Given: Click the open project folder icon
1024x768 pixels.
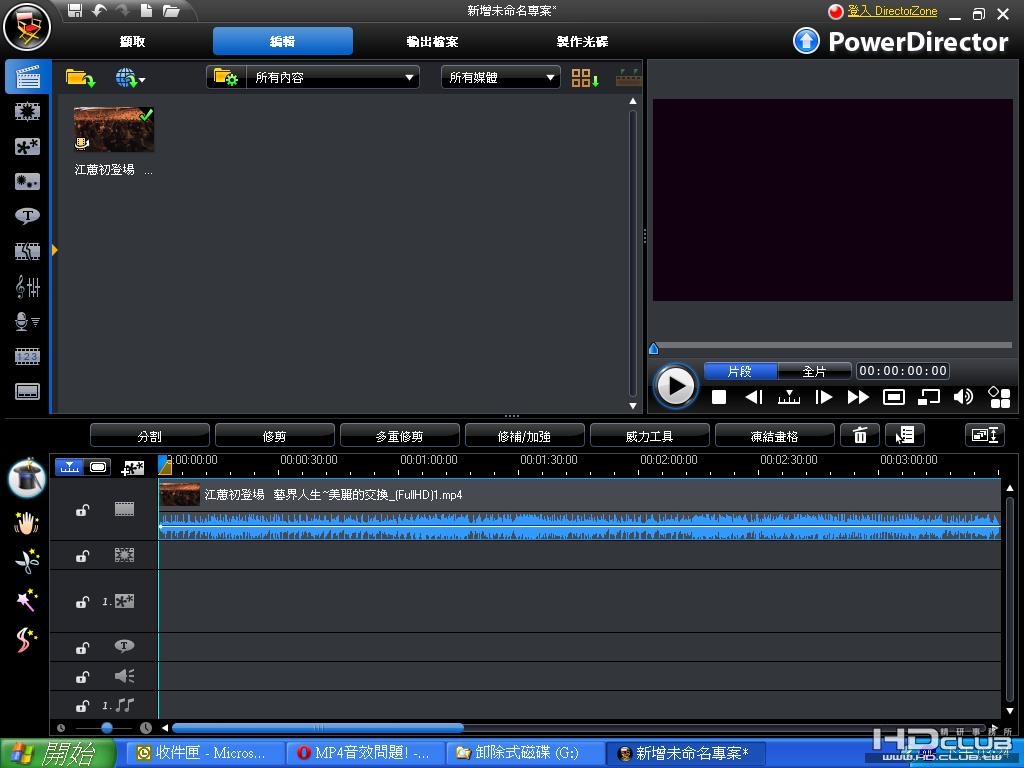Looking at the screenshot, I should click(x=171, y=10).
